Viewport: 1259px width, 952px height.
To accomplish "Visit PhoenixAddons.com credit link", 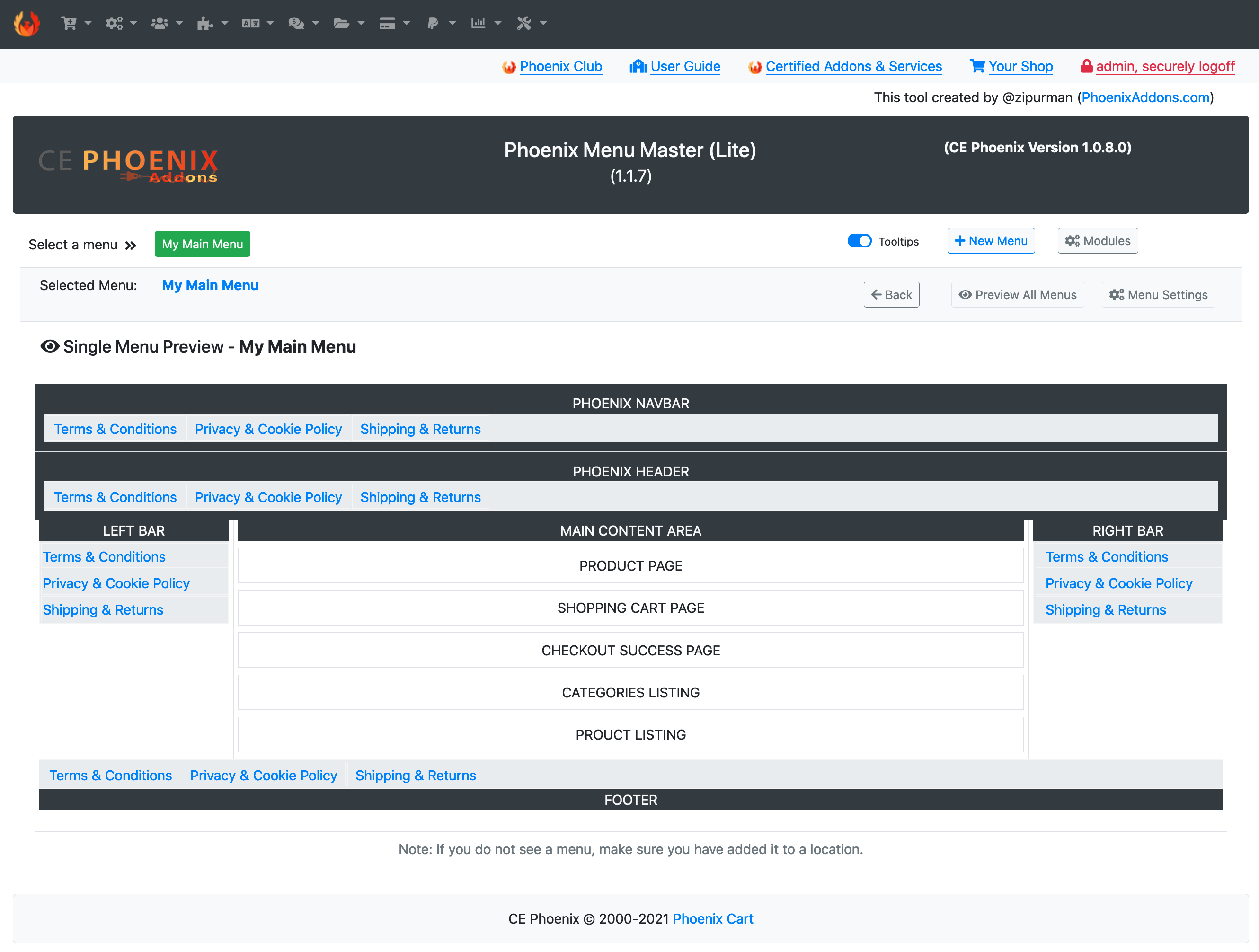I will (1145, 97).
